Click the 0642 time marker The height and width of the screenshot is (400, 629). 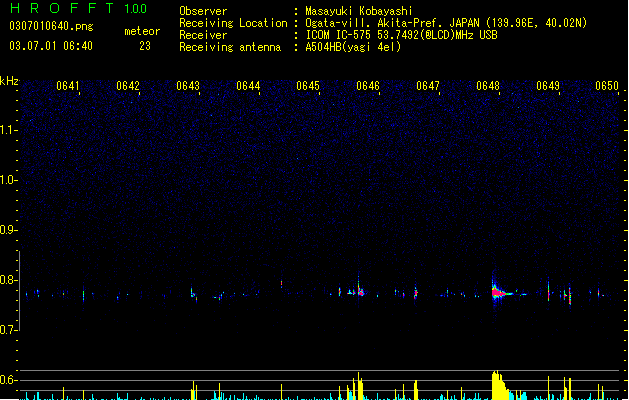[x=128, y=86]
